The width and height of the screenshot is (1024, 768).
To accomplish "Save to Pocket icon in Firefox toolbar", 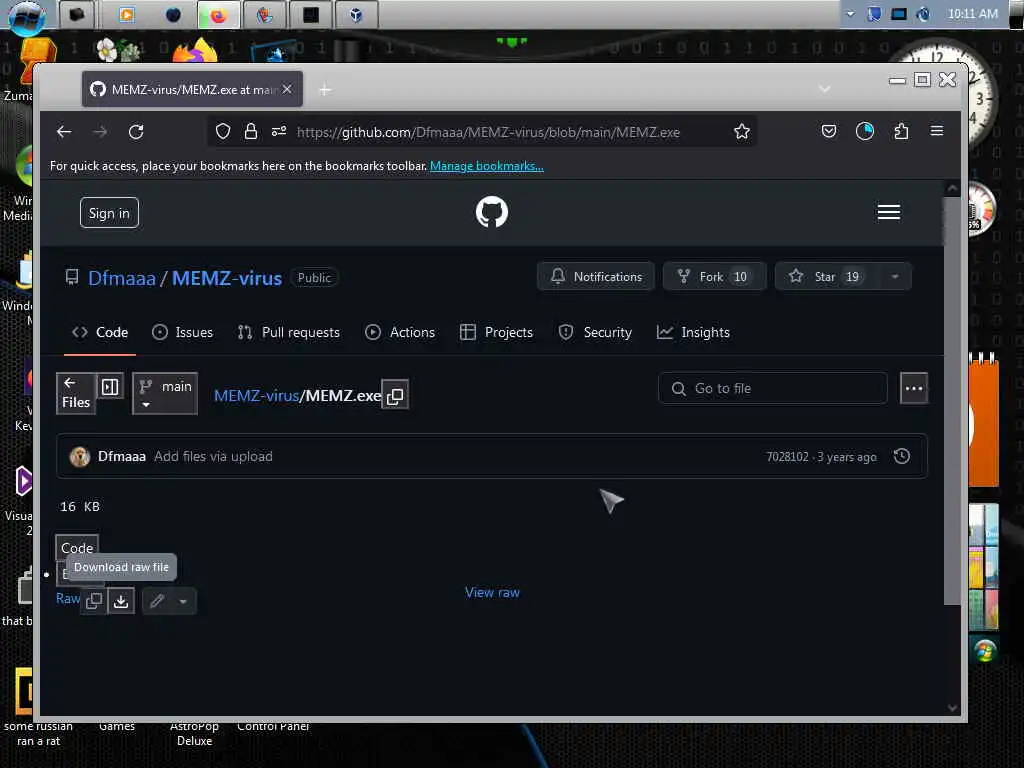I will point(829,132).
